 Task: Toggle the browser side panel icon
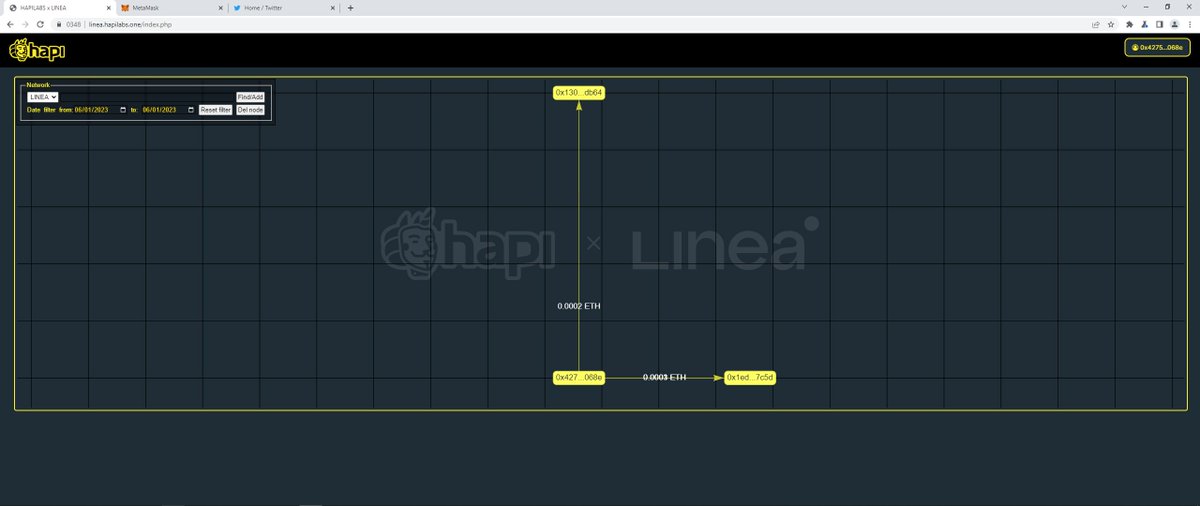(x=1159, y=24)
